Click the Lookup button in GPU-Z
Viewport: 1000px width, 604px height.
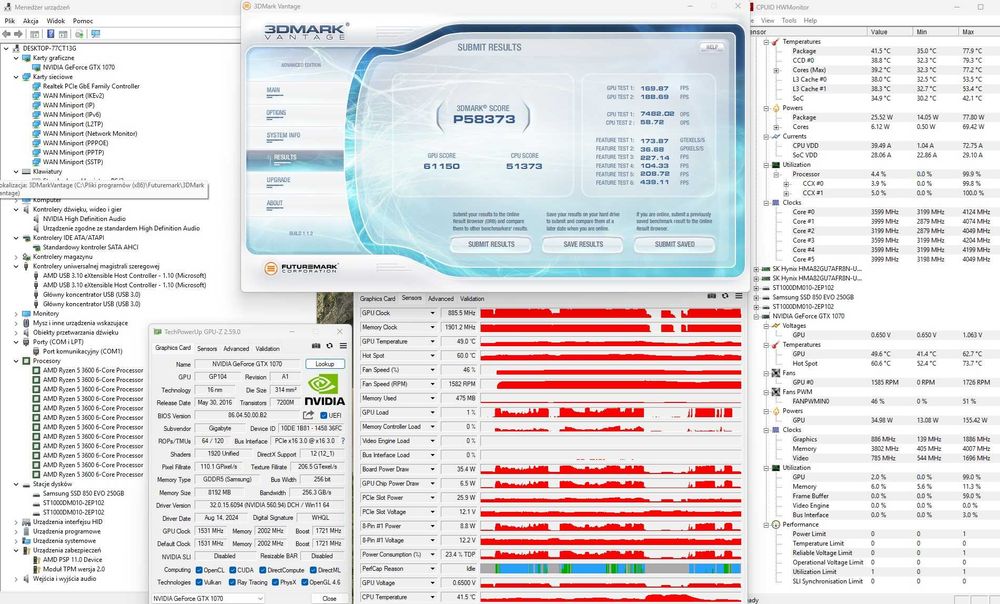[x=325, y=364]
